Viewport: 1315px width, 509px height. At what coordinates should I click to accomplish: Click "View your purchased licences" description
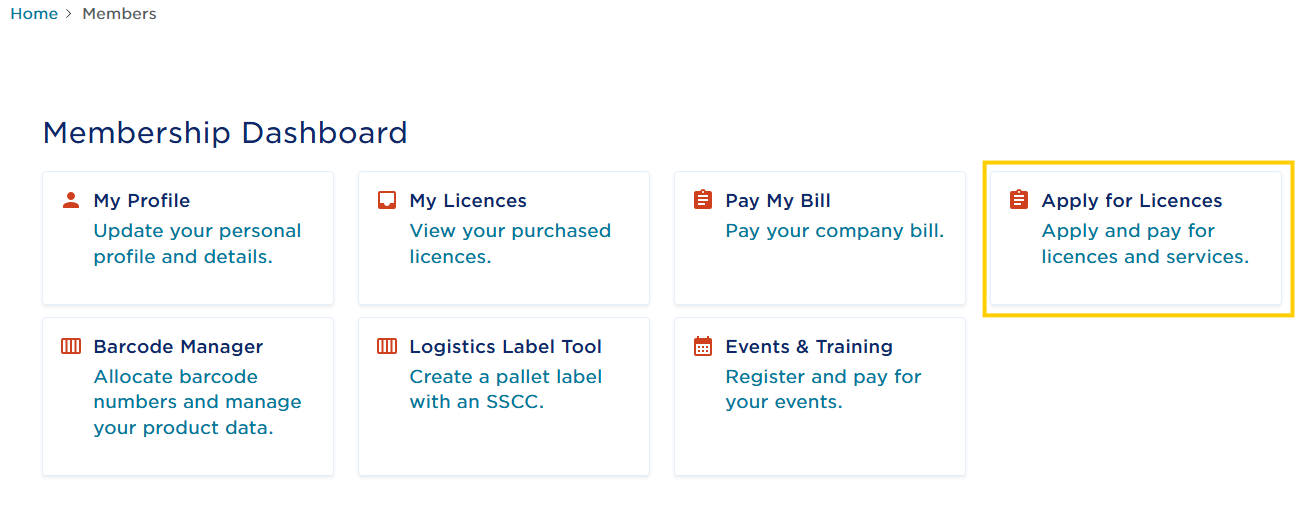click(510, 244)
